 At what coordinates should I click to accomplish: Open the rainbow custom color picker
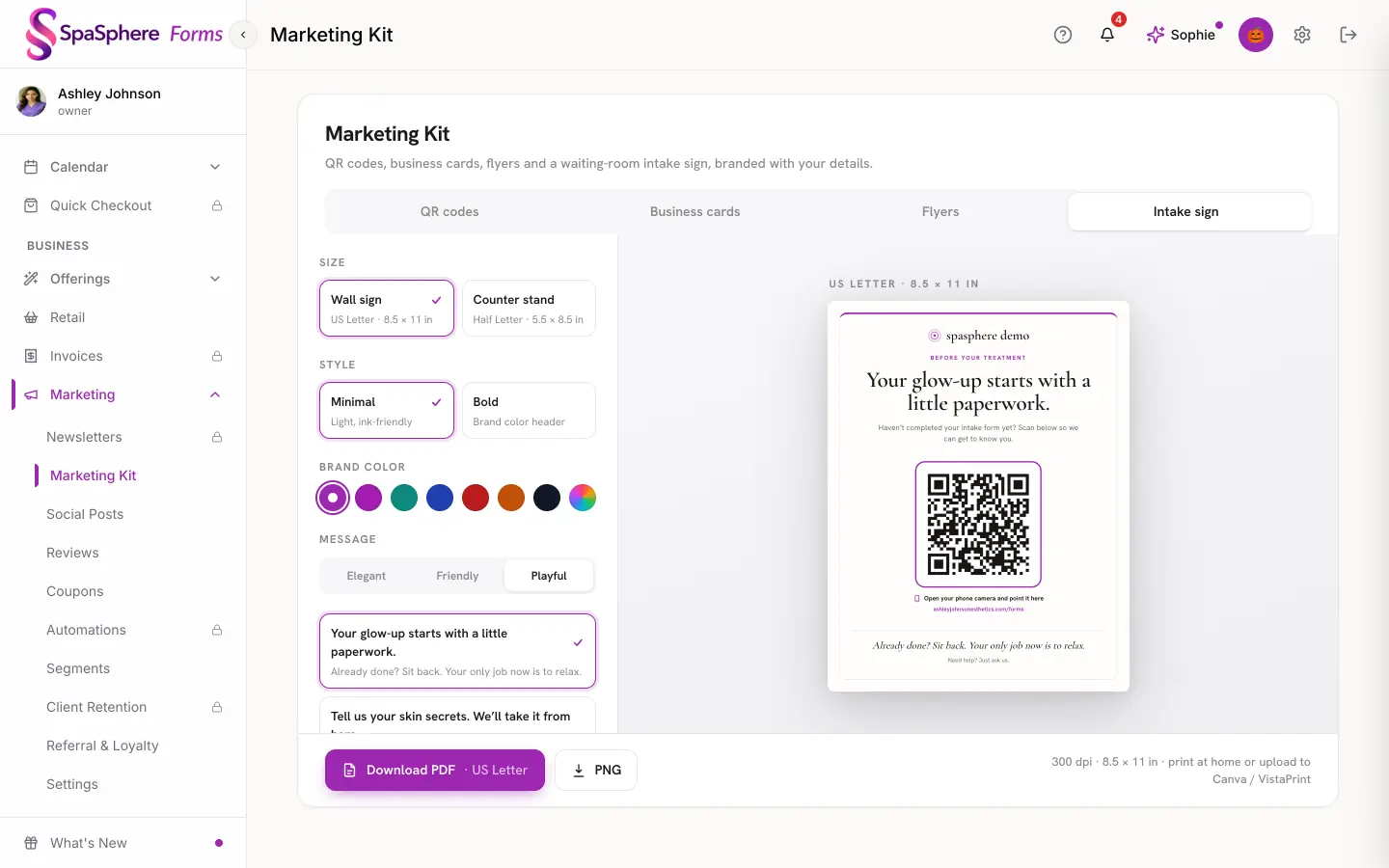583,498
